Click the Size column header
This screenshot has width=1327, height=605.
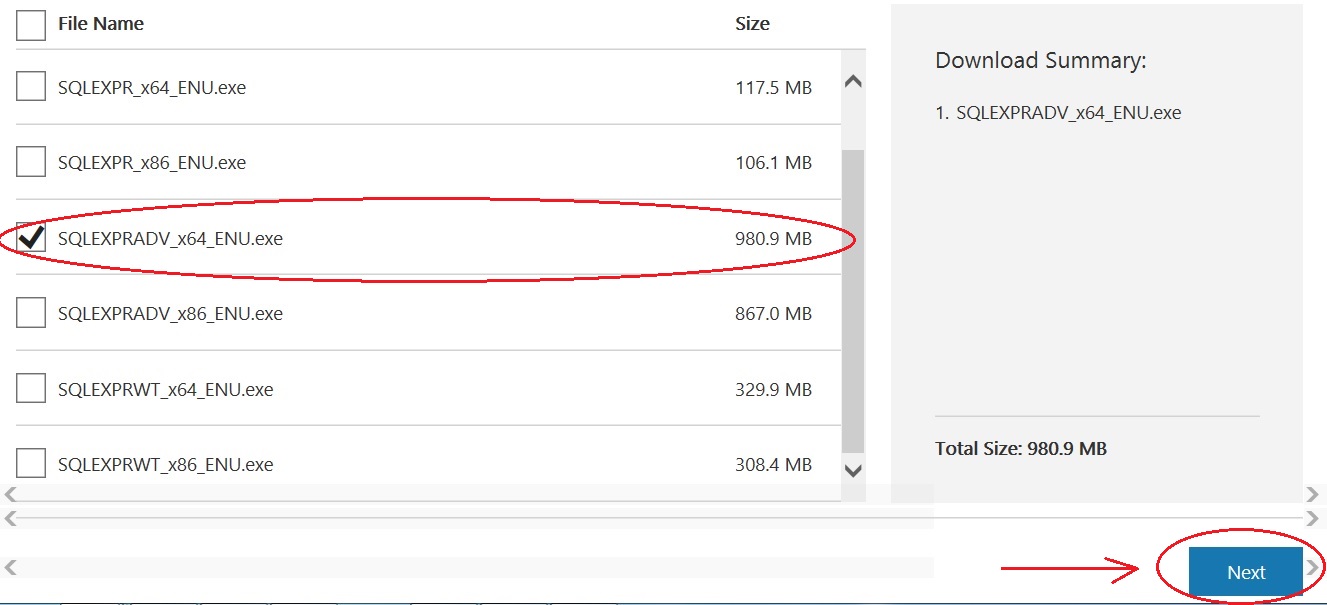752,23
